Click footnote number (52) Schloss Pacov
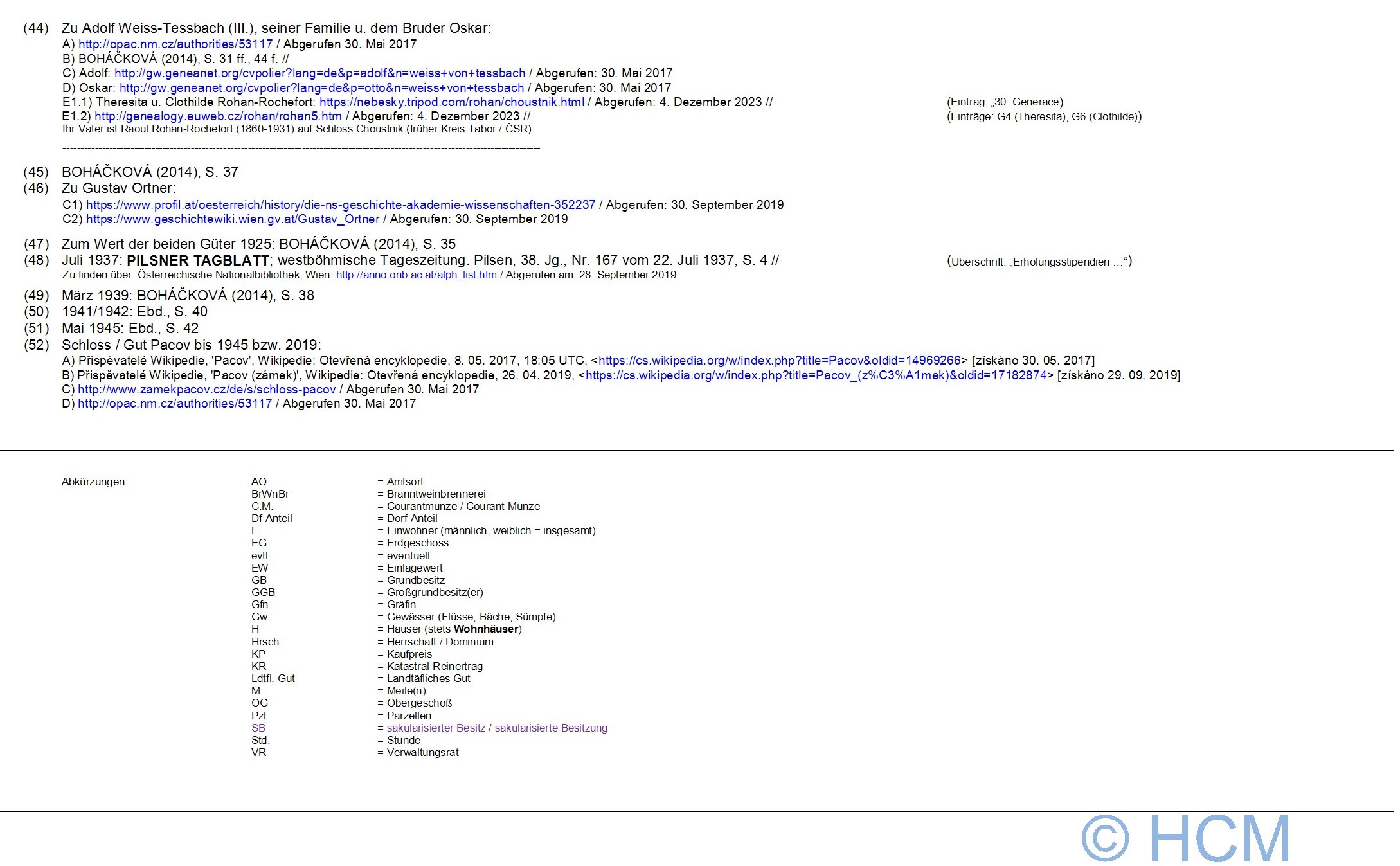Viewport: 1400px width, 866px height. [36, 345]
